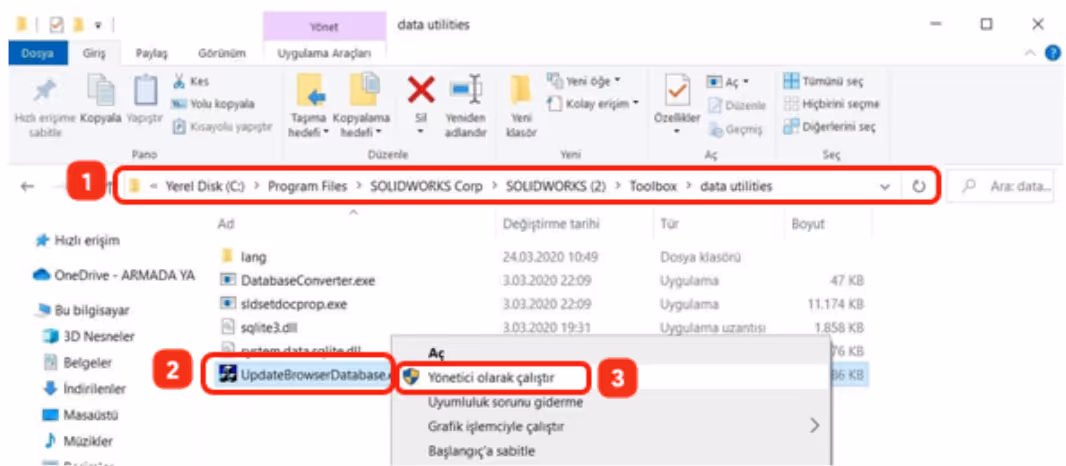
Task: Open the Quick Access Toolbar customize dropdown
Action: [97, 25]
